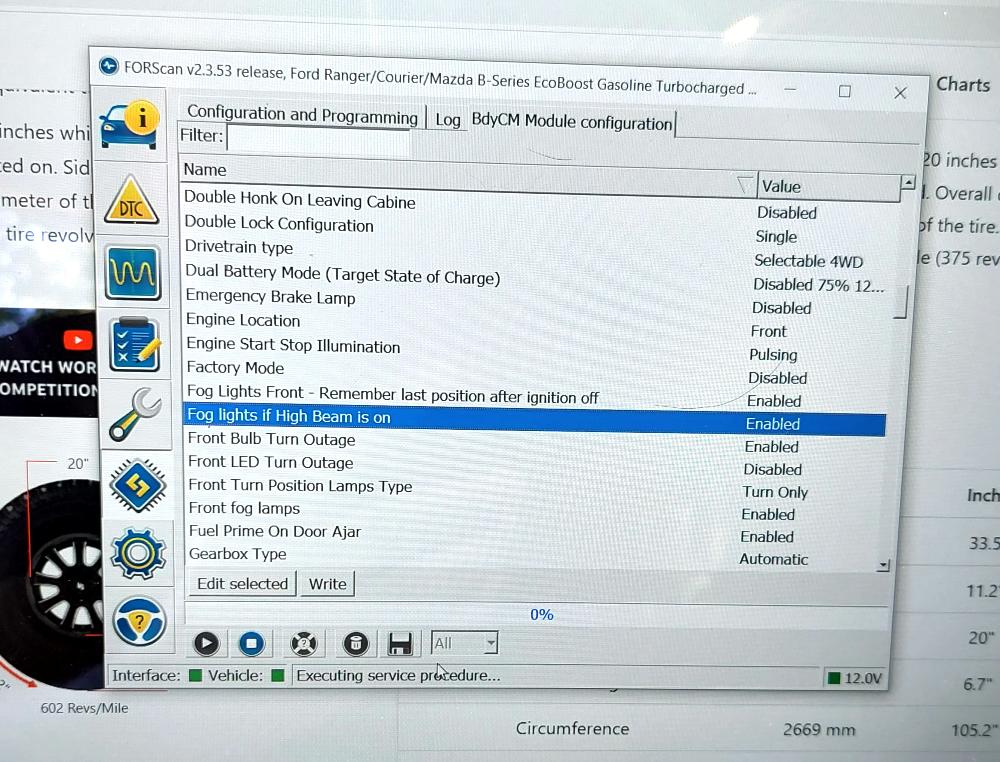Click the lifebuoy help icon in toolbar
The image size is (1000, 762).
pos(303,643)
